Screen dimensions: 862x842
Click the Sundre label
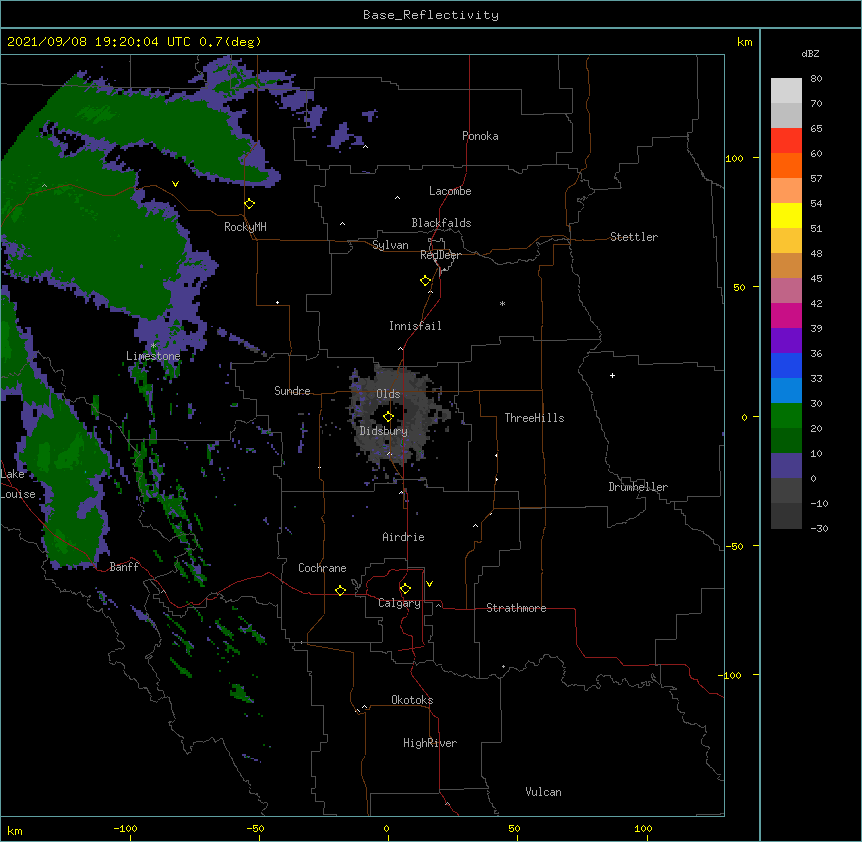292,391
